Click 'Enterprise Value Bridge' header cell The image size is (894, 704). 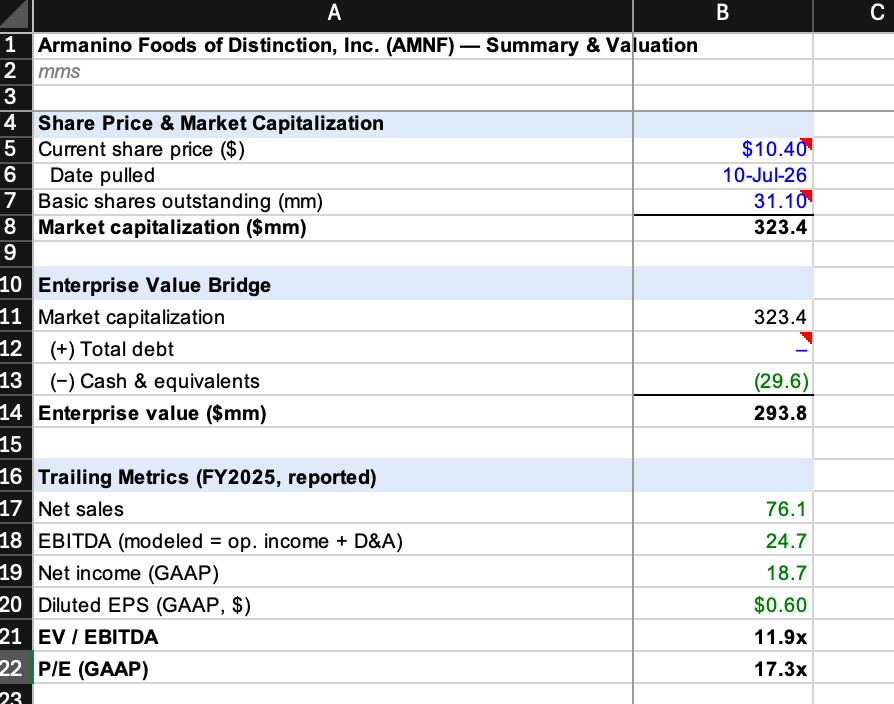click(334, 284)
